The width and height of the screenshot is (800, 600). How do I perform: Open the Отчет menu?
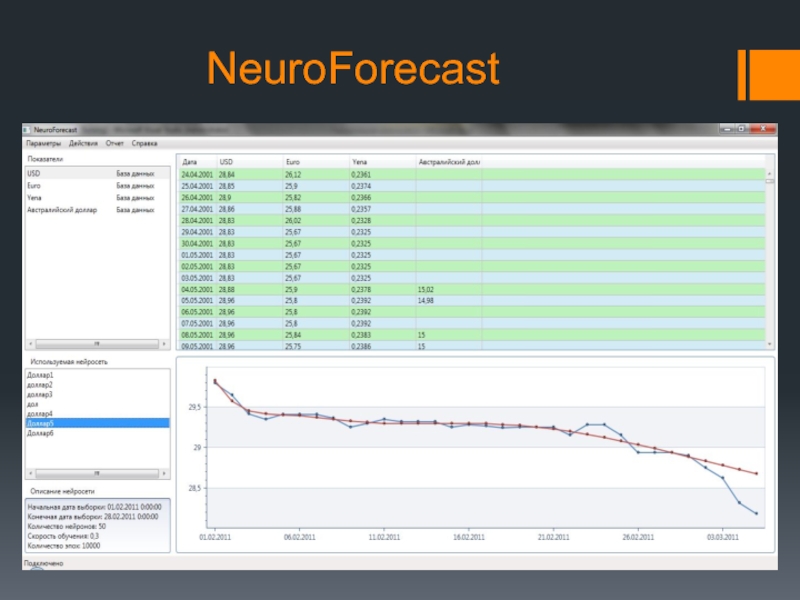115,144
